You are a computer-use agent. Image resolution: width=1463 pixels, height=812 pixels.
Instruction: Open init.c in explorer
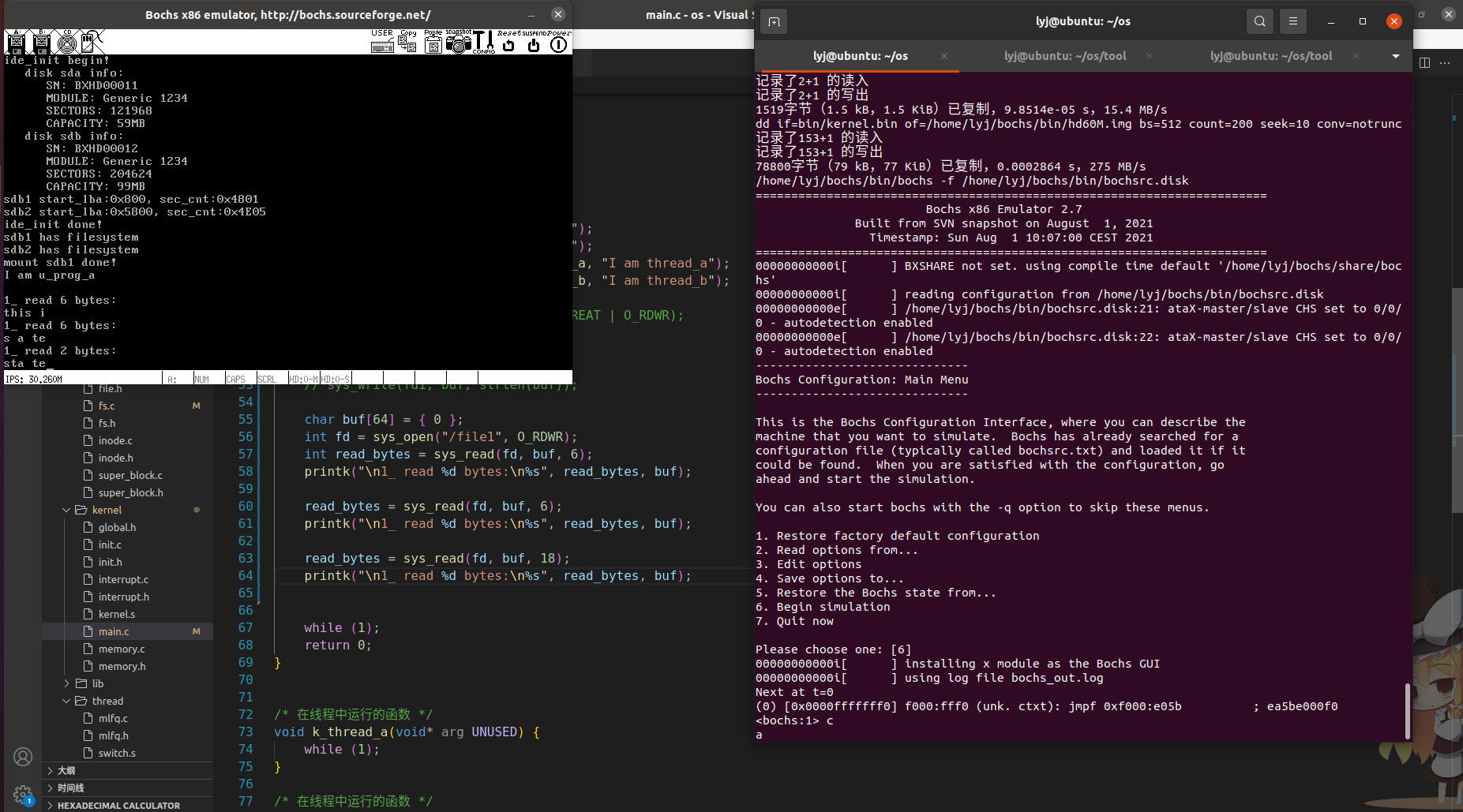pyautogui.click(x=110, y=544)
